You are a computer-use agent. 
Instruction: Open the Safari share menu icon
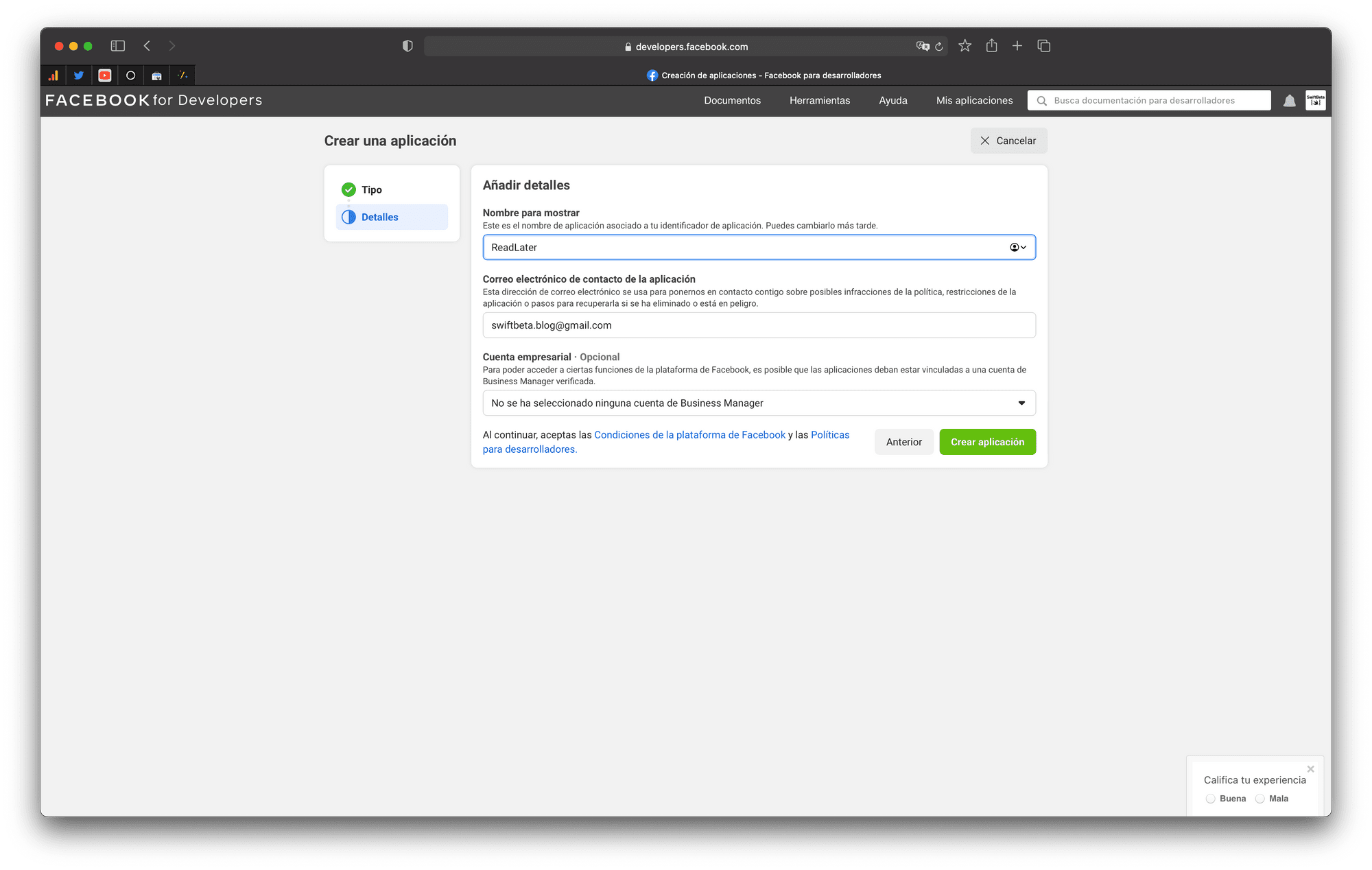991,45
